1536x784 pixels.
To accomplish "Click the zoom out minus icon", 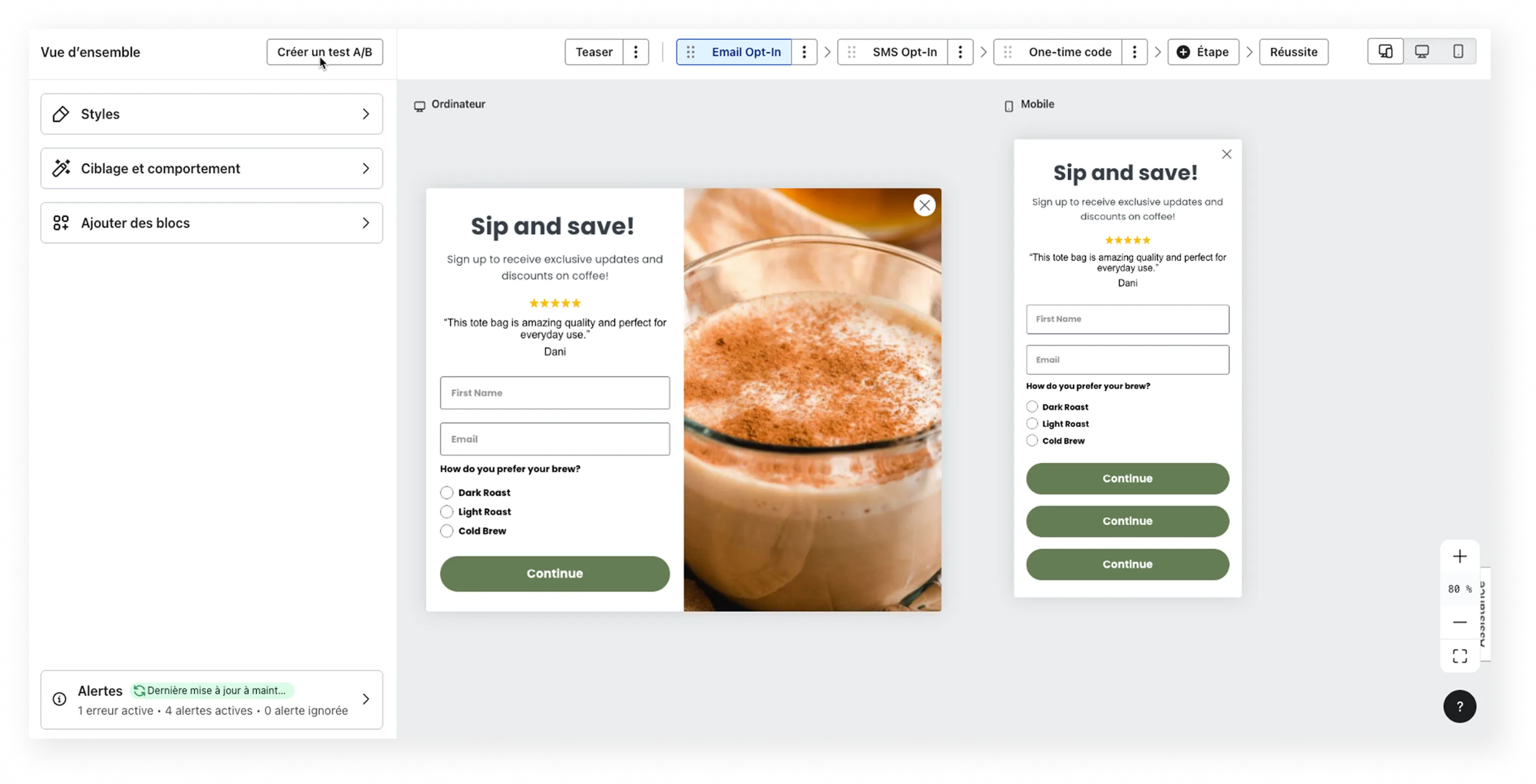I will [x=1459, y=622].
